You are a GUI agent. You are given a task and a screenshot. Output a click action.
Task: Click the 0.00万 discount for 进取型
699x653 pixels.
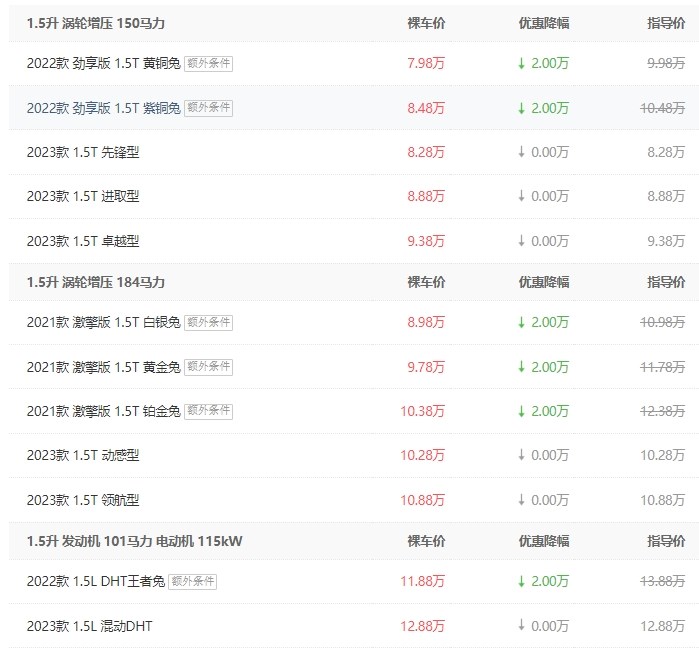[543, 196]
